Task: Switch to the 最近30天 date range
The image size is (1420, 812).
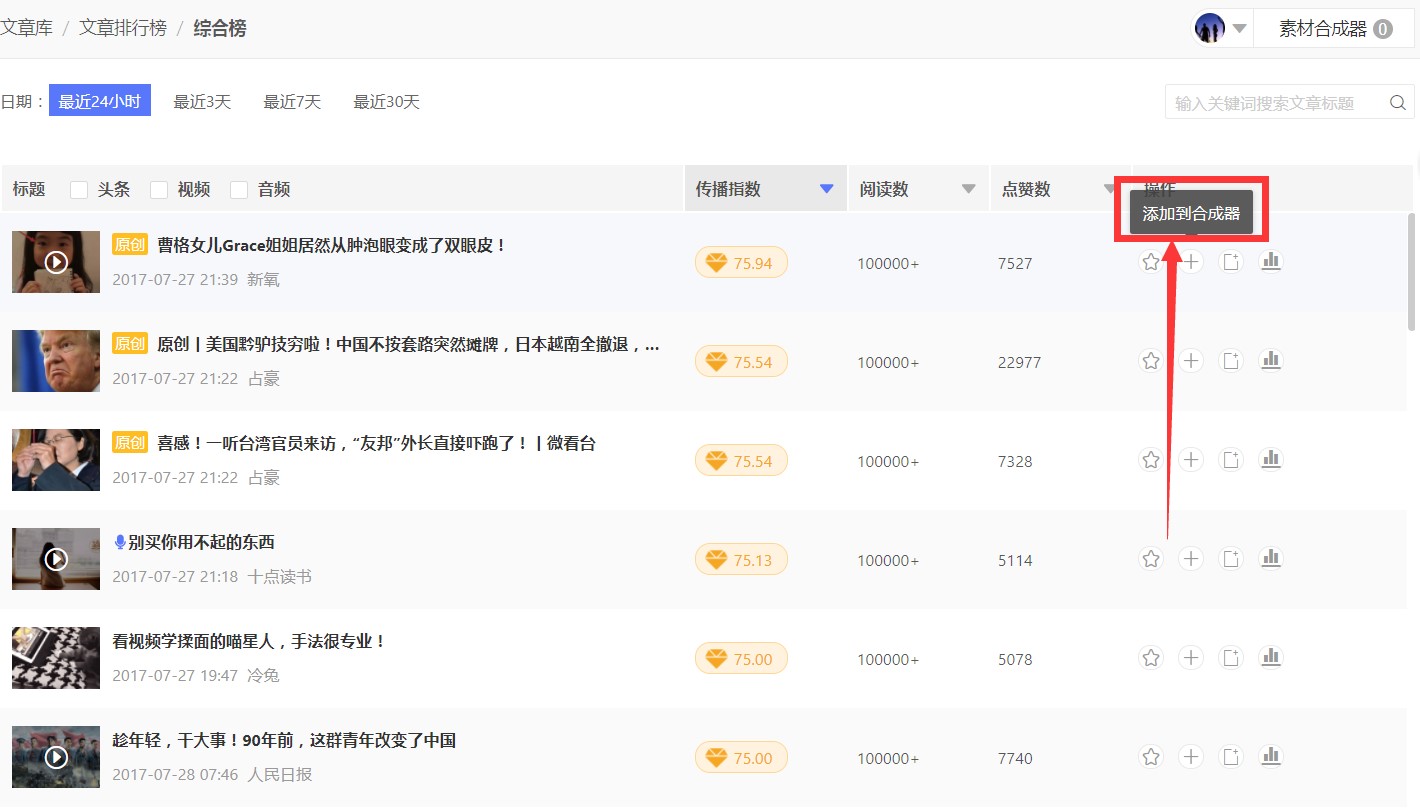Action: [x=386, y=102]
